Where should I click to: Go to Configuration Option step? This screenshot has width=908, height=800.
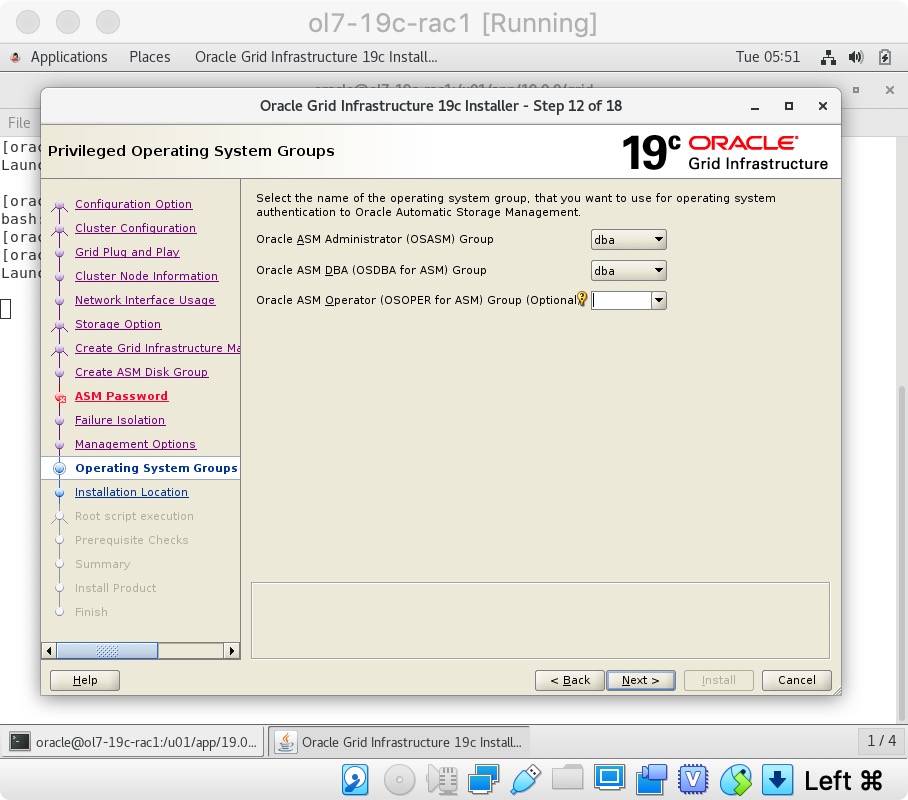[133, 204]
